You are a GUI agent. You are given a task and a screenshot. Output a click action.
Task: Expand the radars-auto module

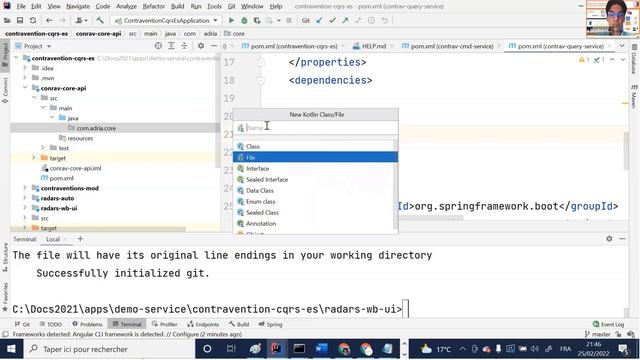tap(25, 198)
